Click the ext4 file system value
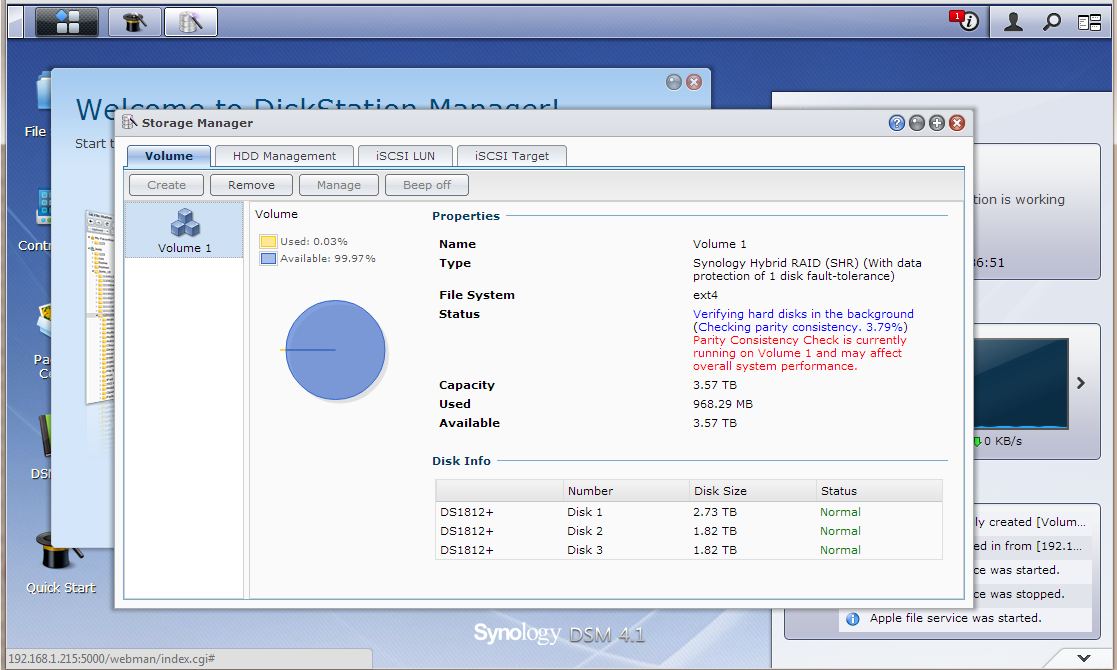Viewport: 1117px width, 670px height. [705, 295]
